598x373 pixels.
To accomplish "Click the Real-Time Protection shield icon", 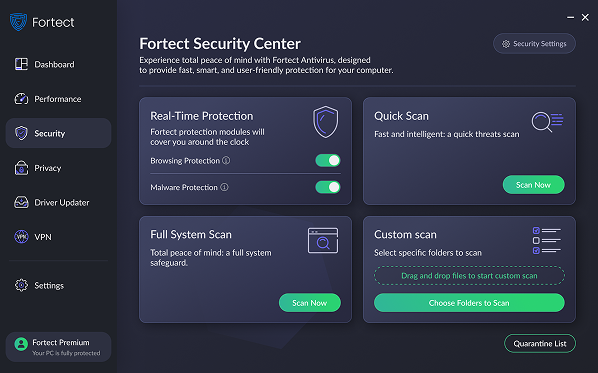I will 326,122.
